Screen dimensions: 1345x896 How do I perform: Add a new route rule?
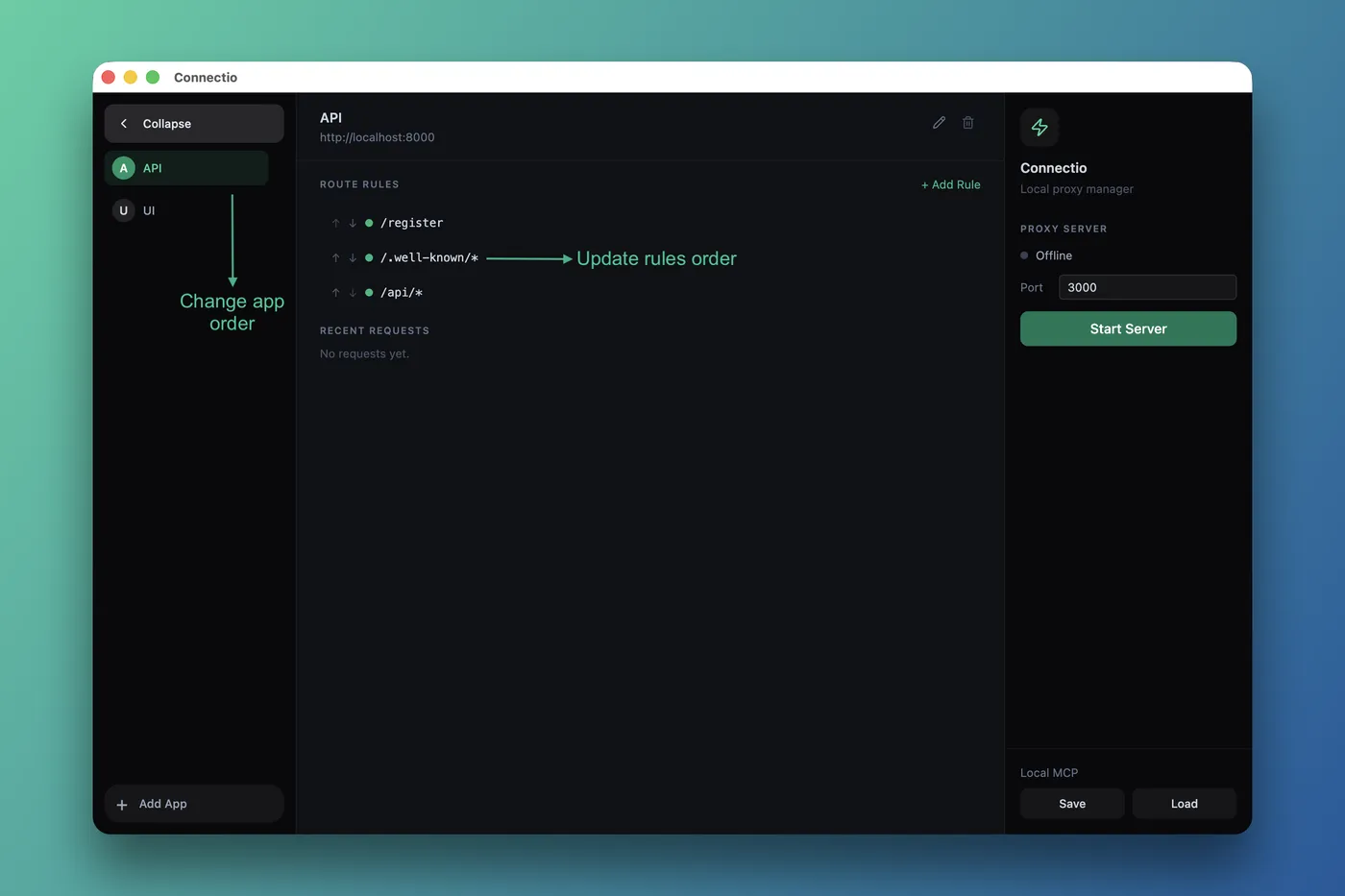point(951,184)
